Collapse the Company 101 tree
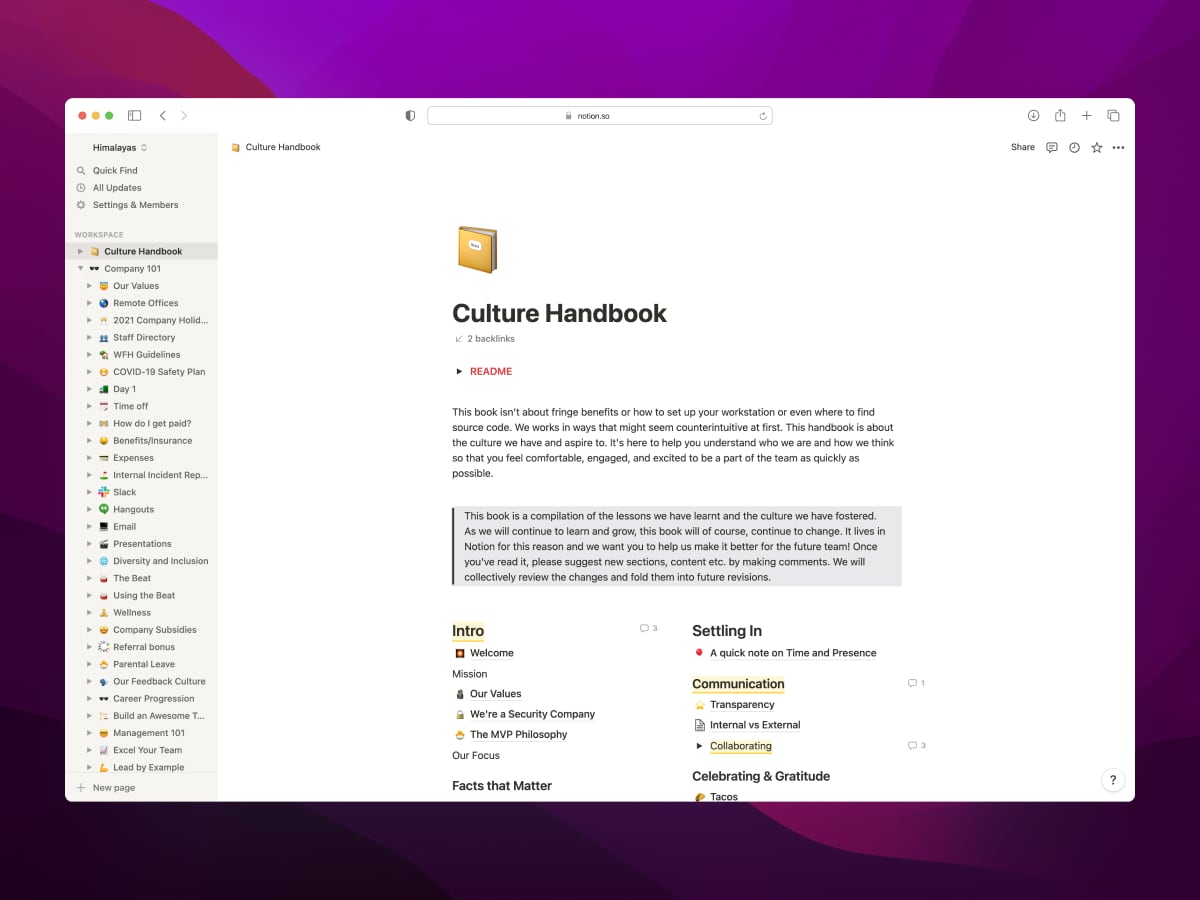This screenshot has width=1200, height=900. [80, 269]
